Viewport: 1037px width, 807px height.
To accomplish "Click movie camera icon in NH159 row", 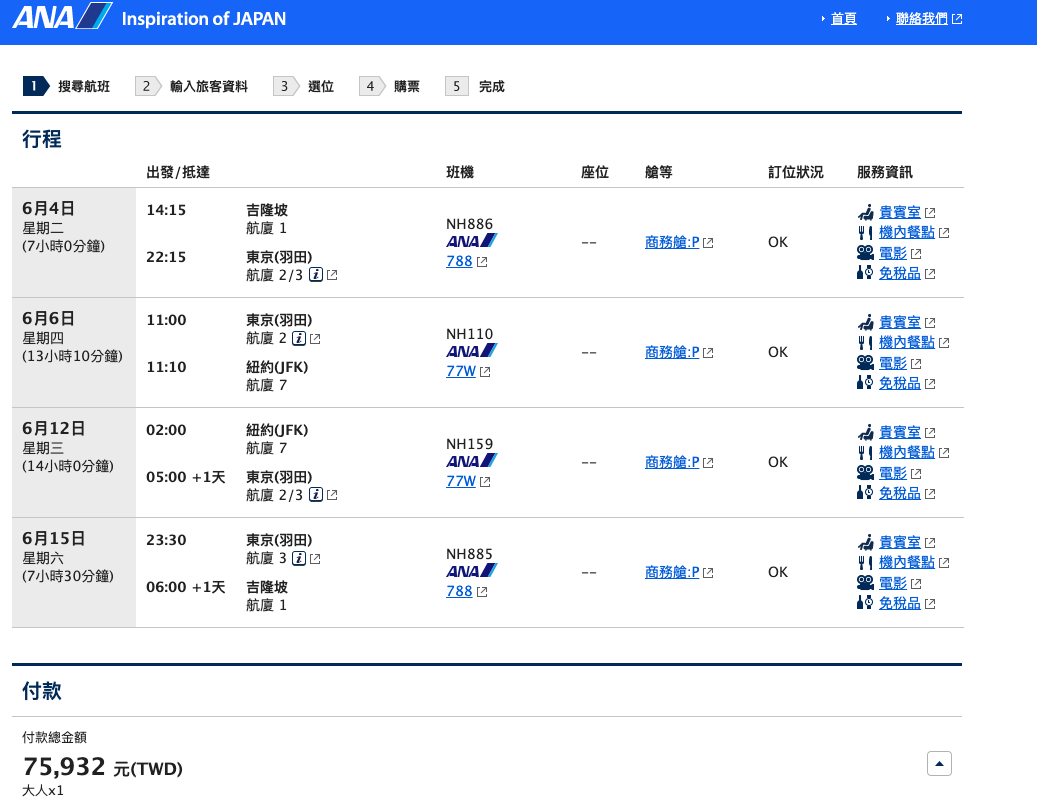I will (x=865, y=472).
